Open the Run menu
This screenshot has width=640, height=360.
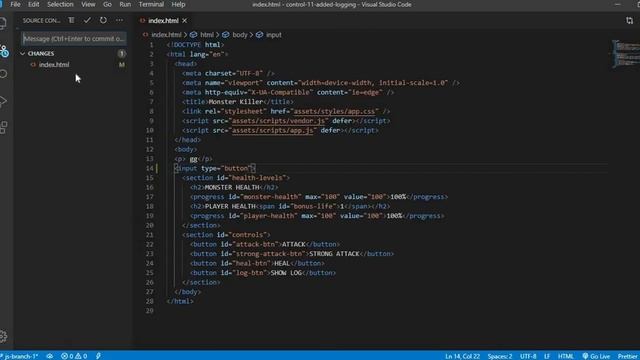(125, 4)
